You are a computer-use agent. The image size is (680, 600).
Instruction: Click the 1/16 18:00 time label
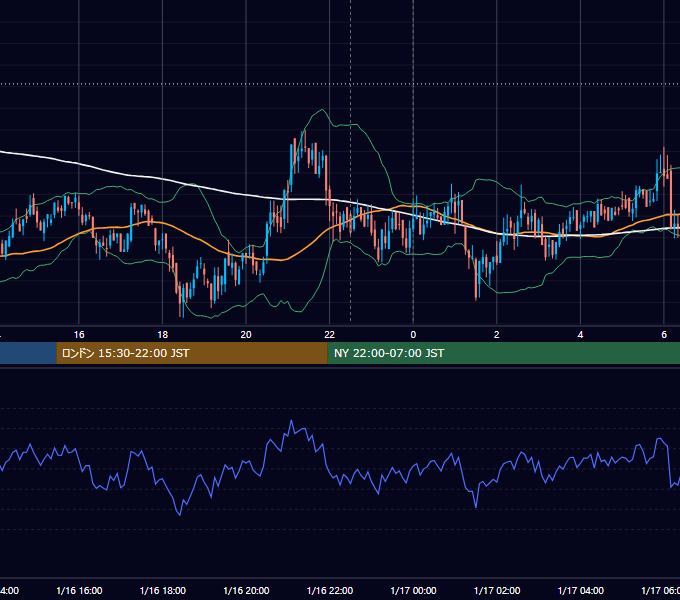click(x=163, y=590)
